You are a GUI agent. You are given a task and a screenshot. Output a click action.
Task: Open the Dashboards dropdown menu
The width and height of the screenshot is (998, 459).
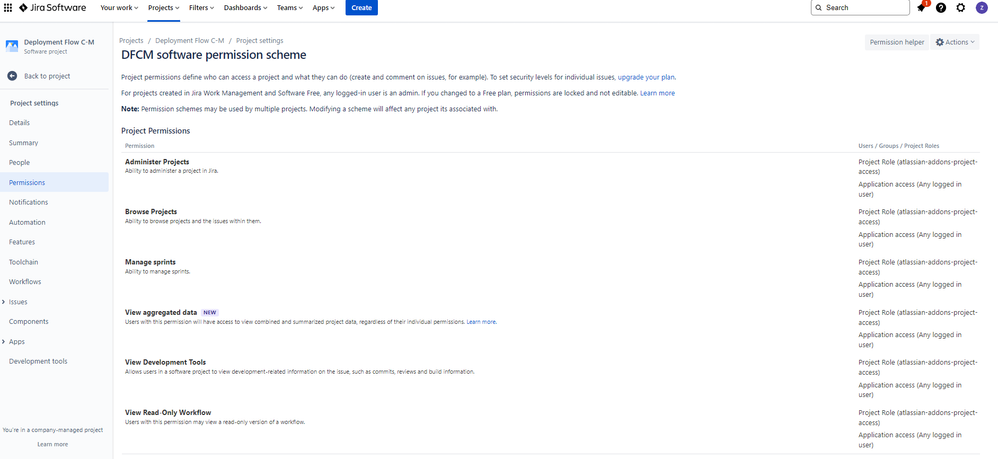point(246,8)
